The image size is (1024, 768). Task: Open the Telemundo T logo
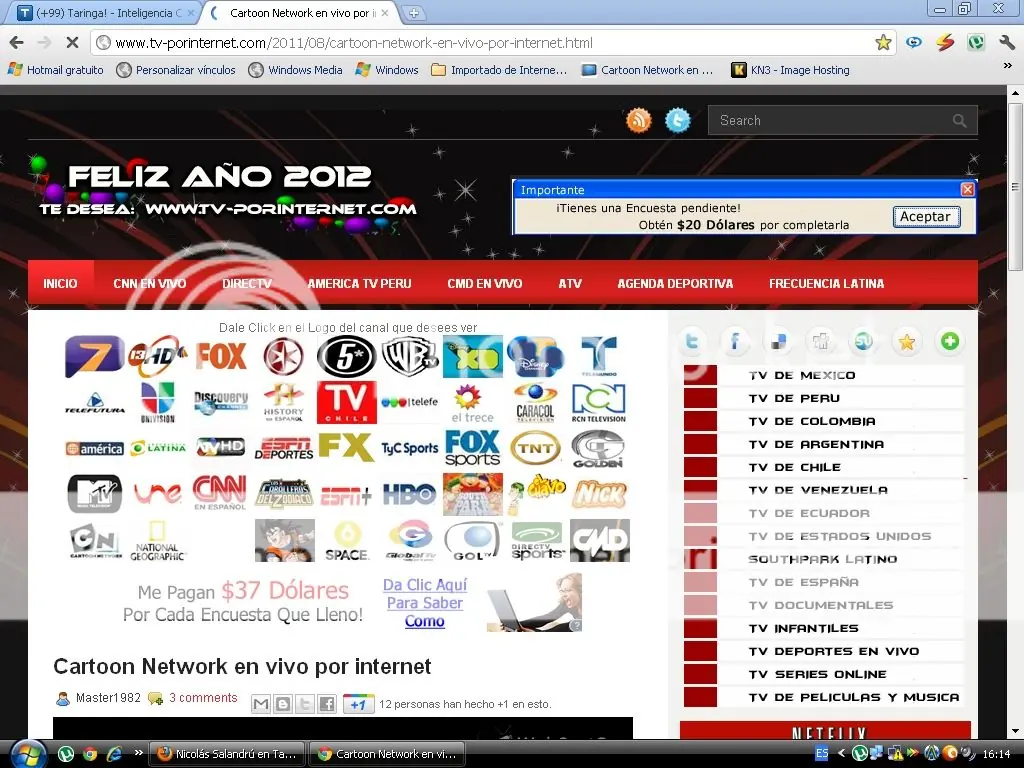[x=599, y=357]
